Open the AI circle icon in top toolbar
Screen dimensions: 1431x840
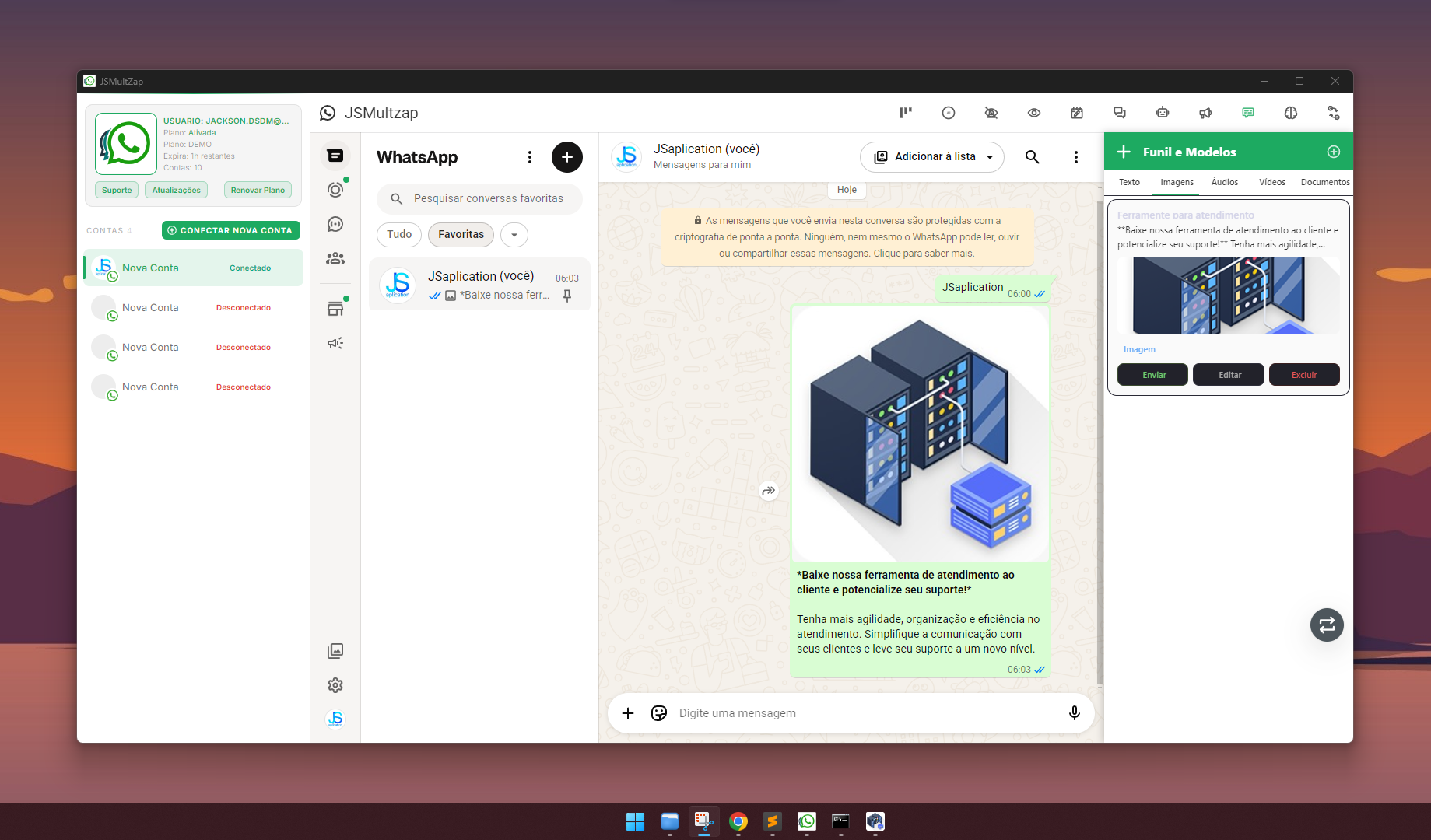pos(949,113)
